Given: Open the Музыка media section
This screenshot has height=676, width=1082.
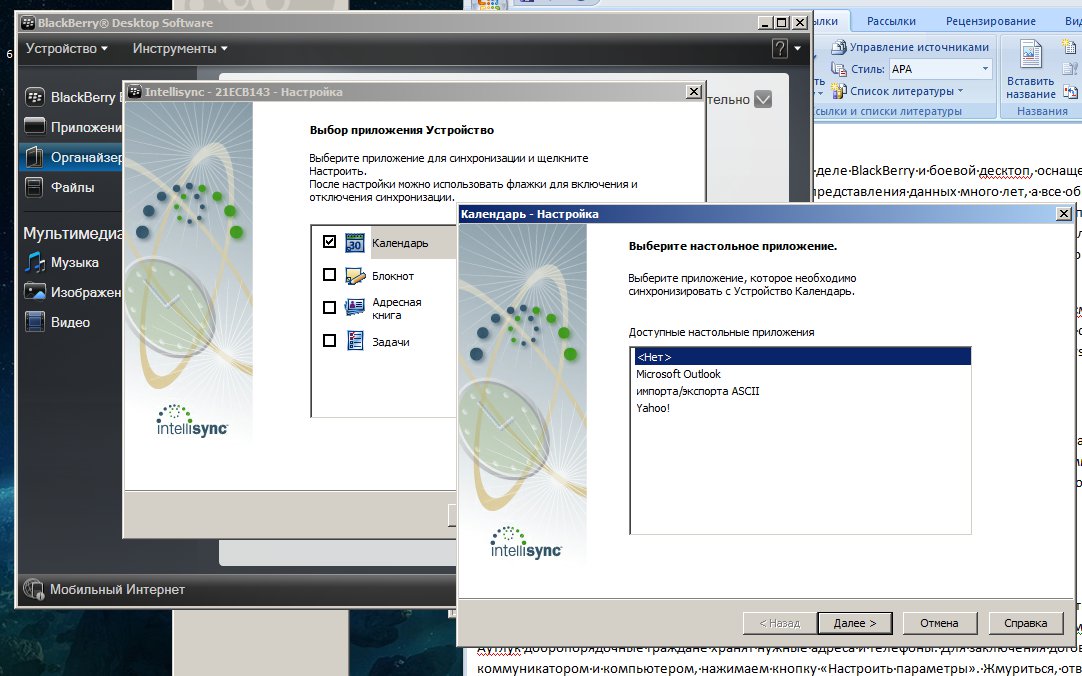Looking at the screenshot, I should coord(62,262).
